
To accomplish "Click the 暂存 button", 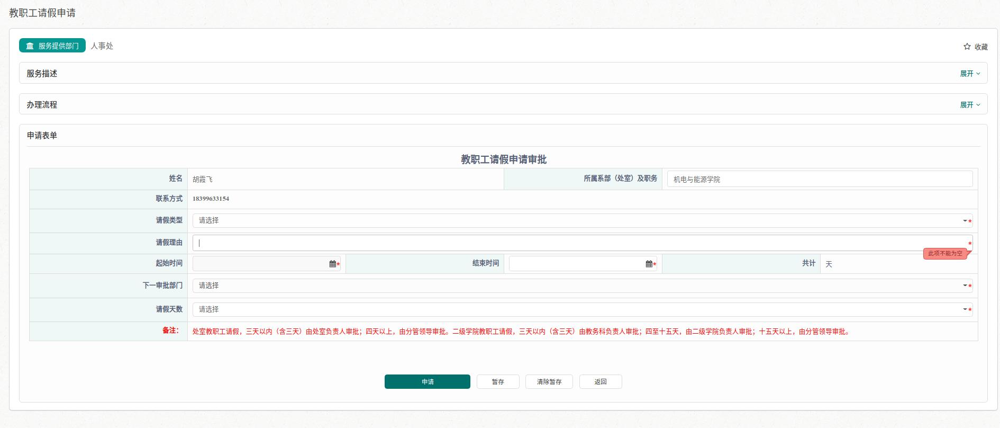I will (x=498, y=382).
